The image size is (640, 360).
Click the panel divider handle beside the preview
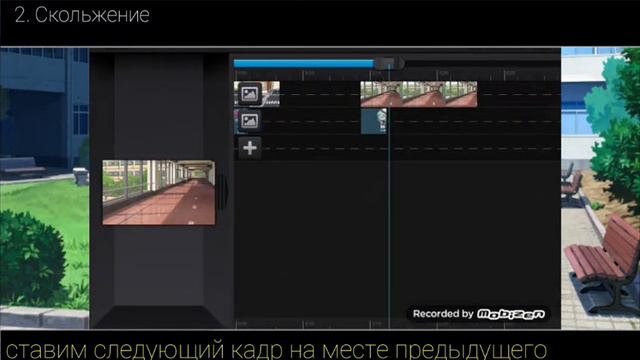click(222, 192)
